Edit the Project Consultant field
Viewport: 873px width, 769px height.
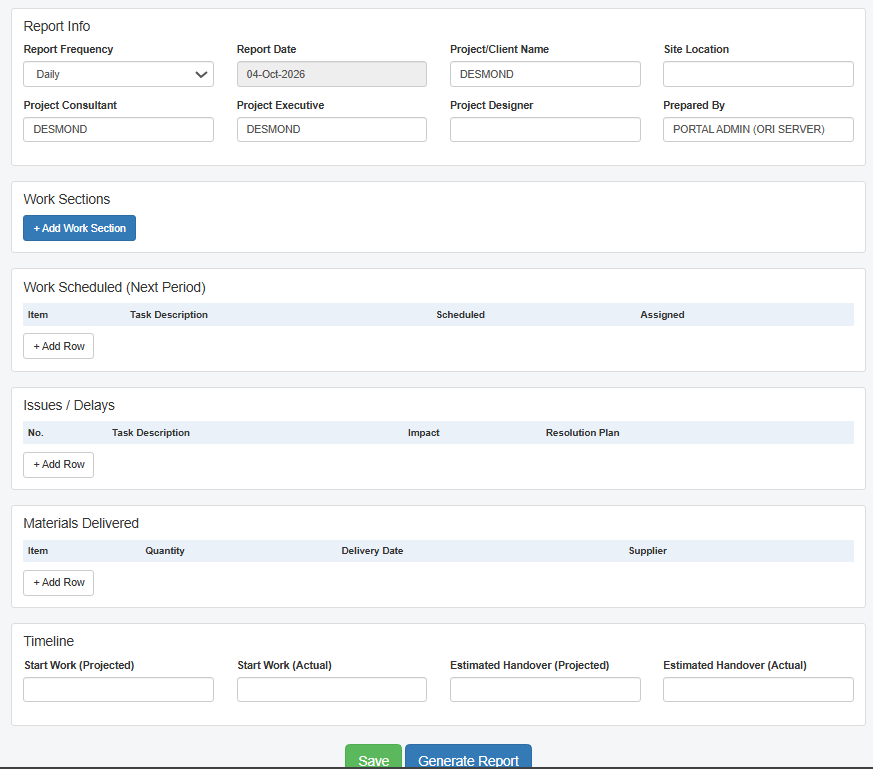[118, 129]
